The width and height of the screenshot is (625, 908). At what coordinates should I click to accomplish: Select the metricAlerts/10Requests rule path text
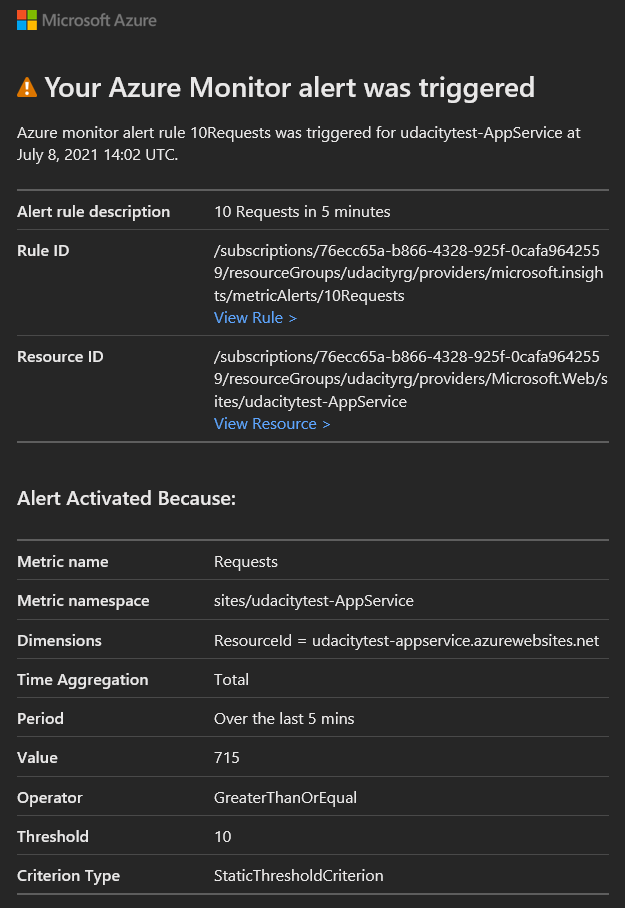point(410,273)
